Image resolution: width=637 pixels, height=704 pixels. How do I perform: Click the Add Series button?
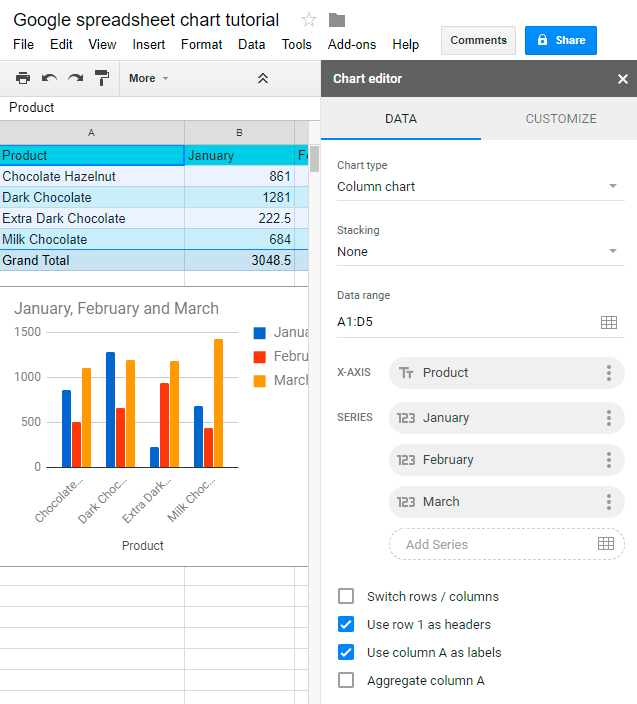[506, 544]
